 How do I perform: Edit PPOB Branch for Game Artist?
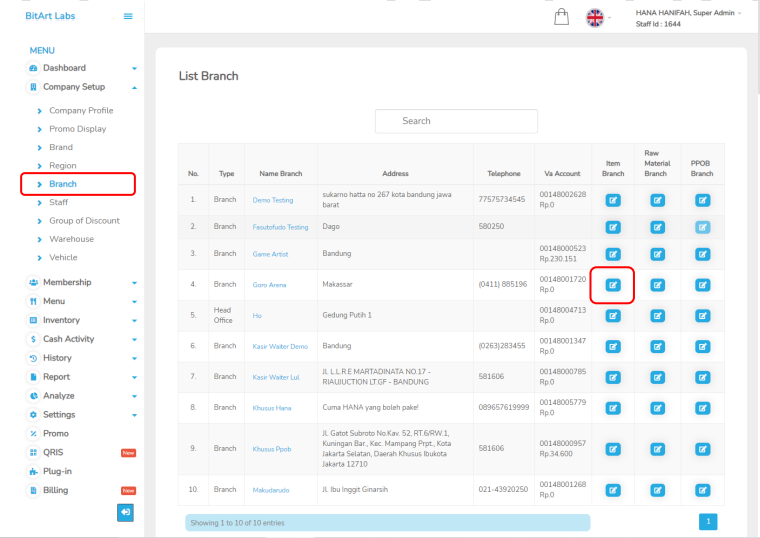point(701,254)
